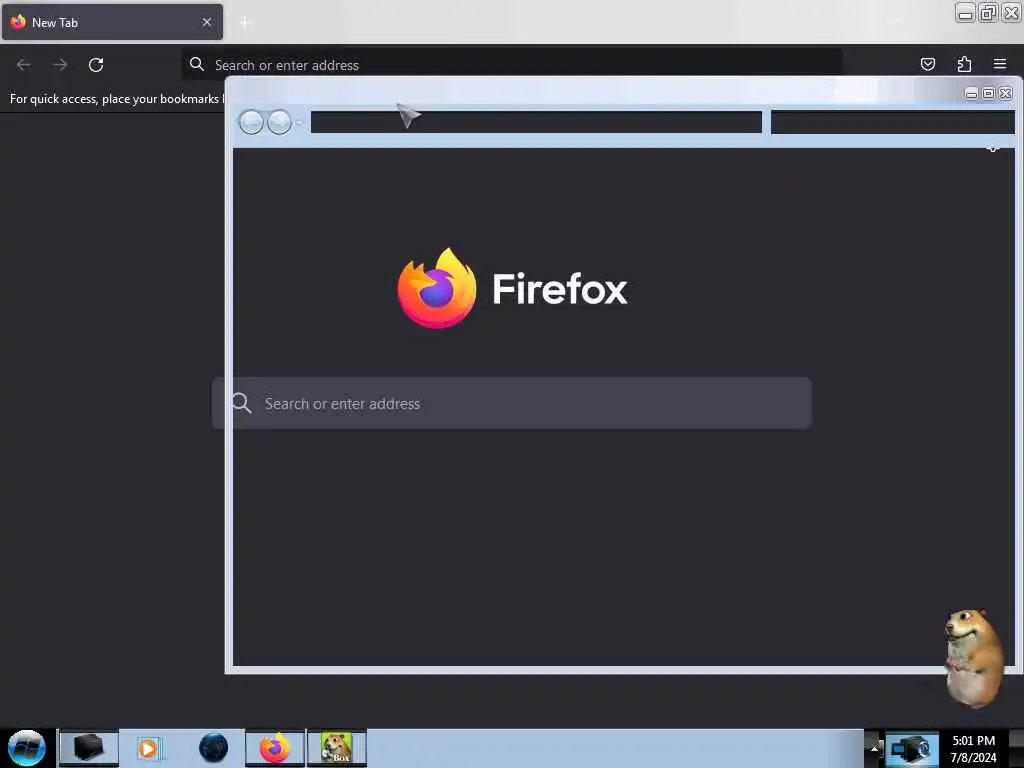Show hidden system tray icons
The image size is (1024, 768).
point(874,749)
